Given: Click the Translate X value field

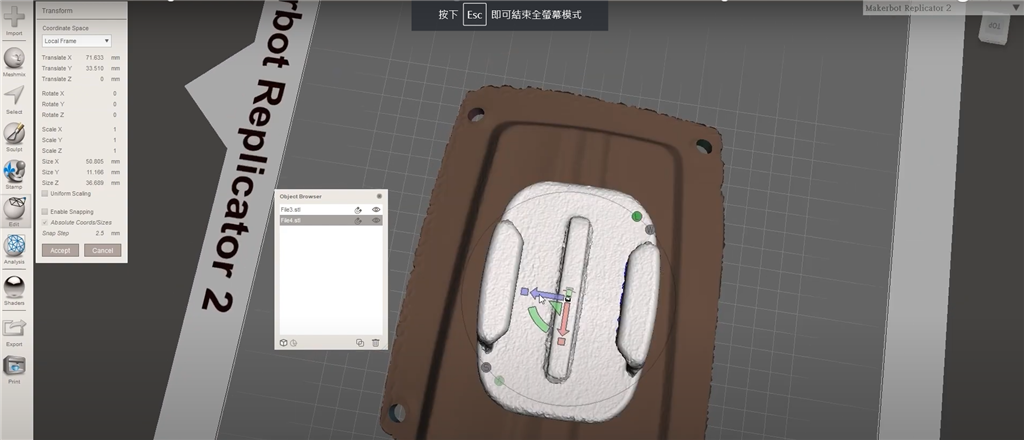Looking at the screenshot, I should tap(95, 58).
